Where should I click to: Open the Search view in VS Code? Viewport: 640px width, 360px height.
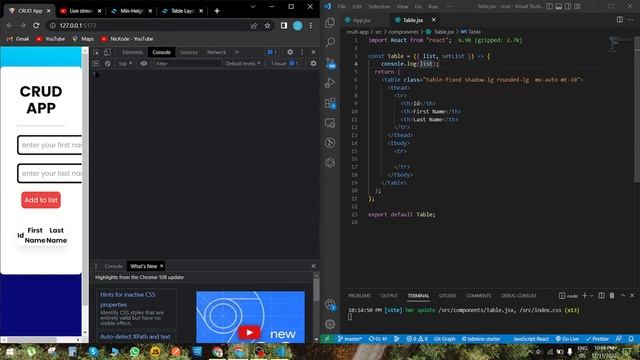pos(330,42)
